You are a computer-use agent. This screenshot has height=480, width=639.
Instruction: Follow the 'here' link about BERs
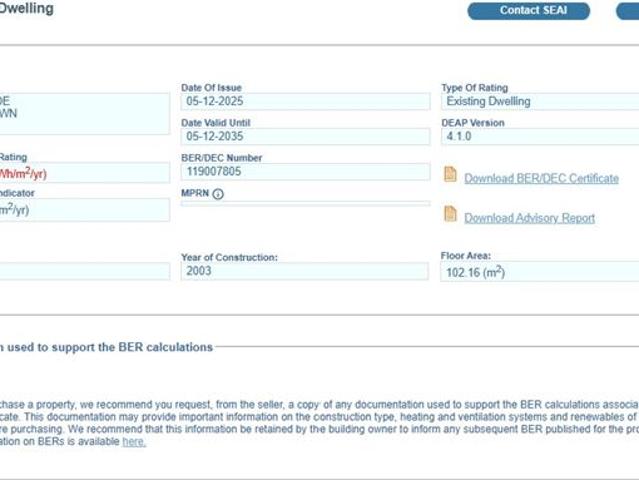point(133,441)
